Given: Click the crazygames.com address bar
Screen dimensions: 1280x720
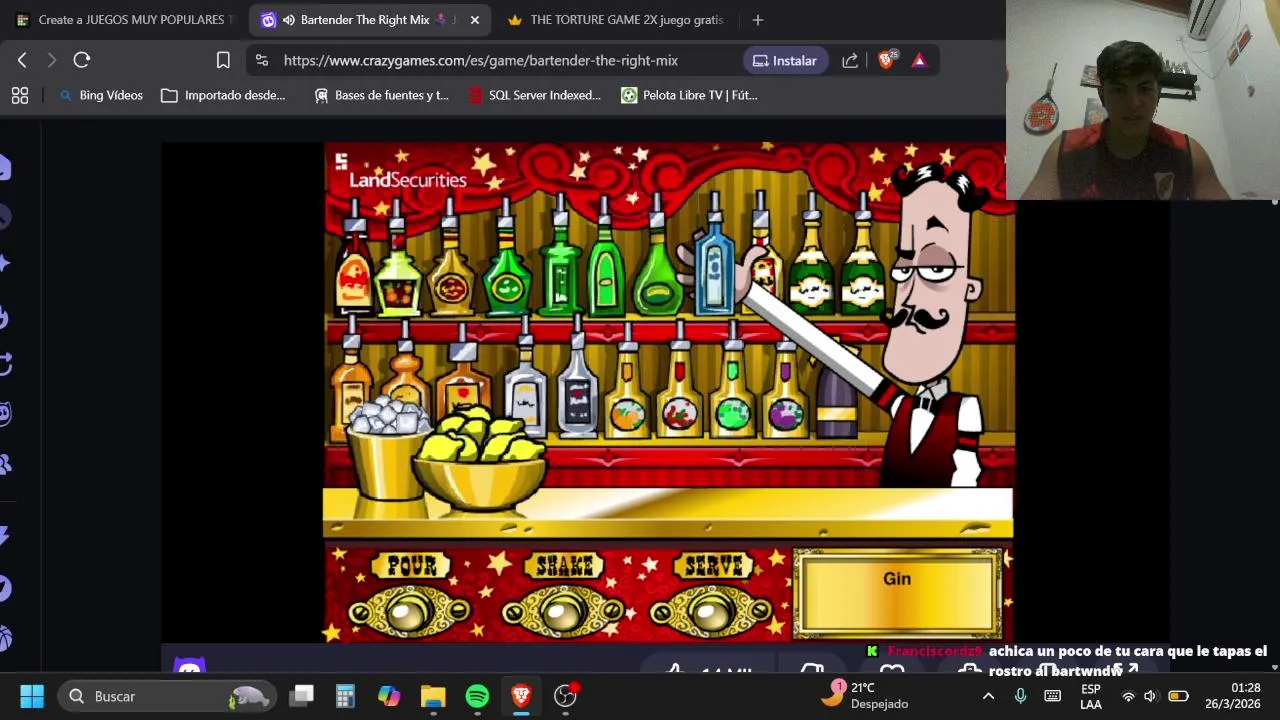Looking at the screenshot, I should coord(481,60).
